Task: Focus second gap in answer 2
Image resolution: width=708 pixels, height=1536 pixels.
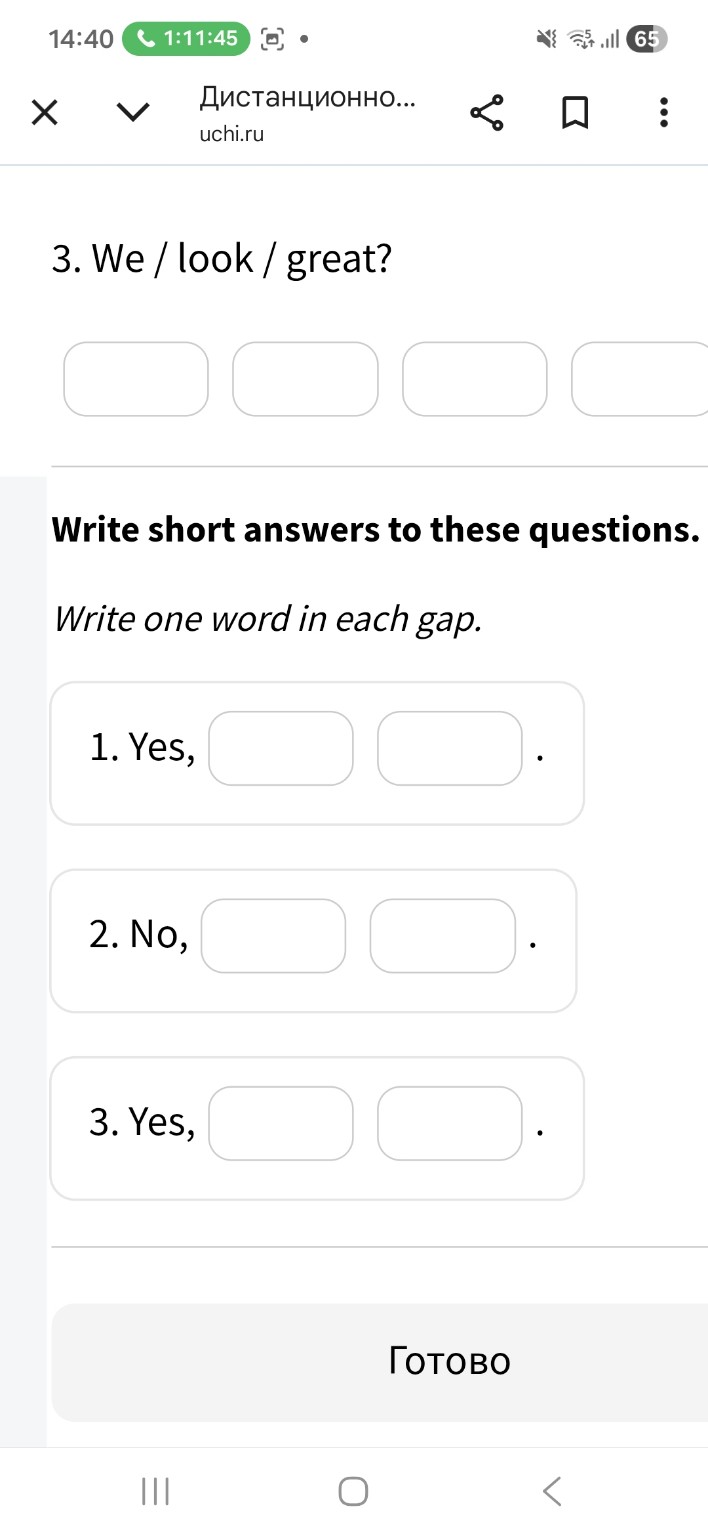Action: [443, 936]
